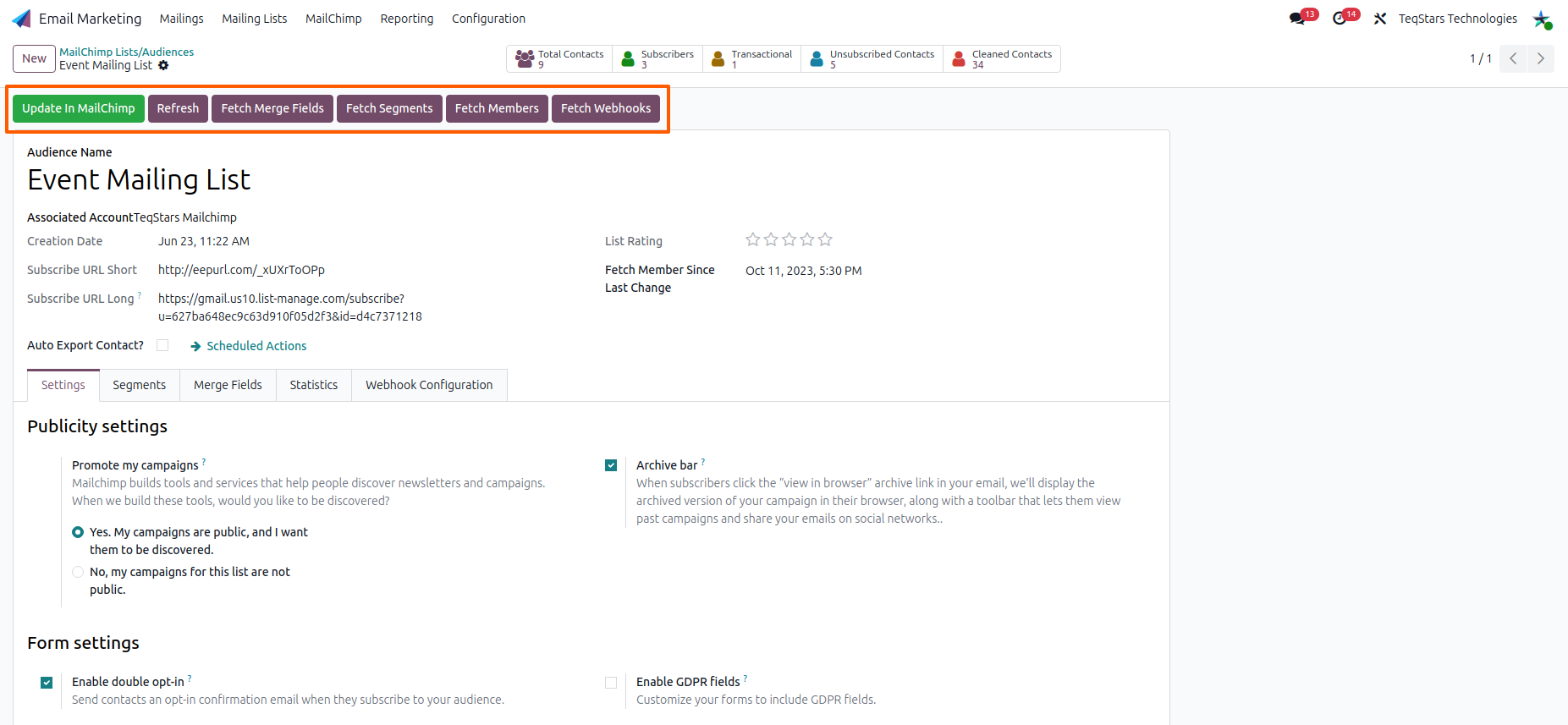Open the Configuration menu
Screen dimensions: 1568x725
click(x=488, y=19)
